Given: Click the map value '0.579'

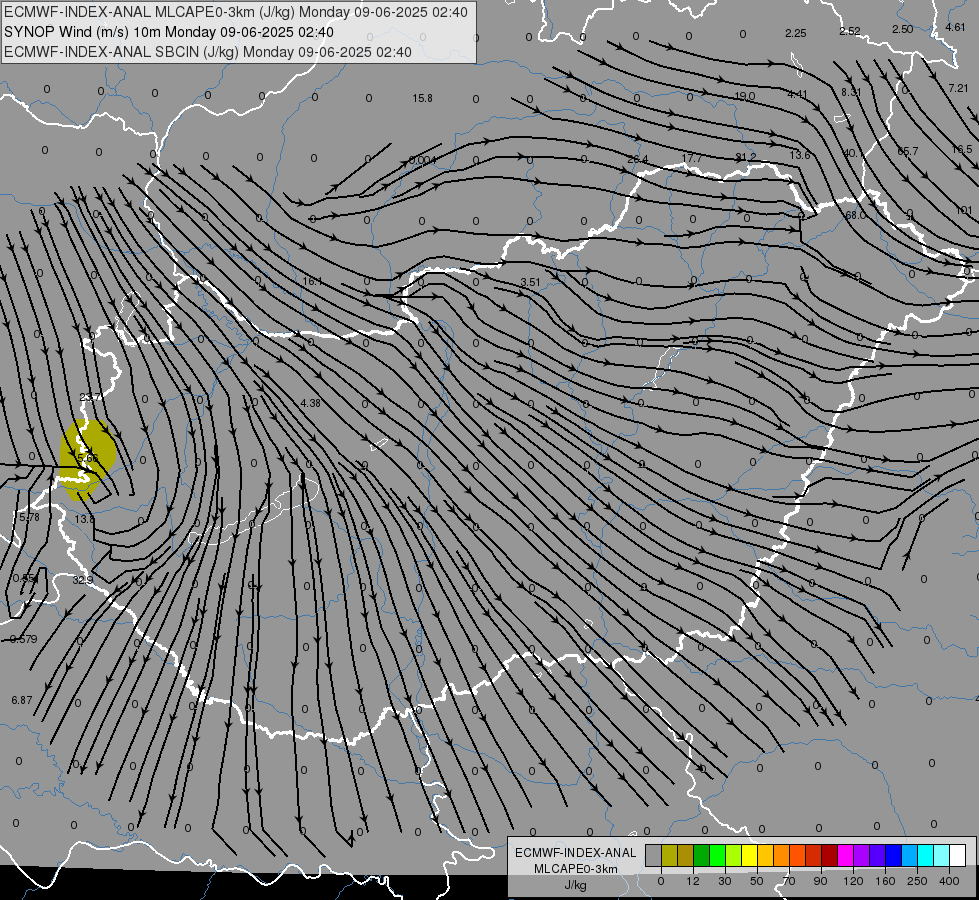Looking at the screenshot, I should pos(24,640).
